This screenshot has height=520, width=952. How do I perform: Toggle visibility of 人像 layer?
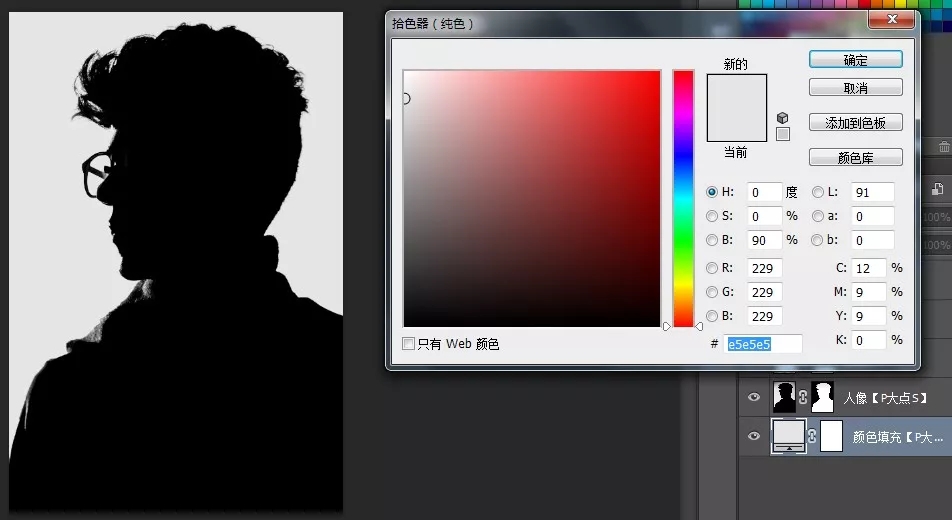(x=754, y=397)
